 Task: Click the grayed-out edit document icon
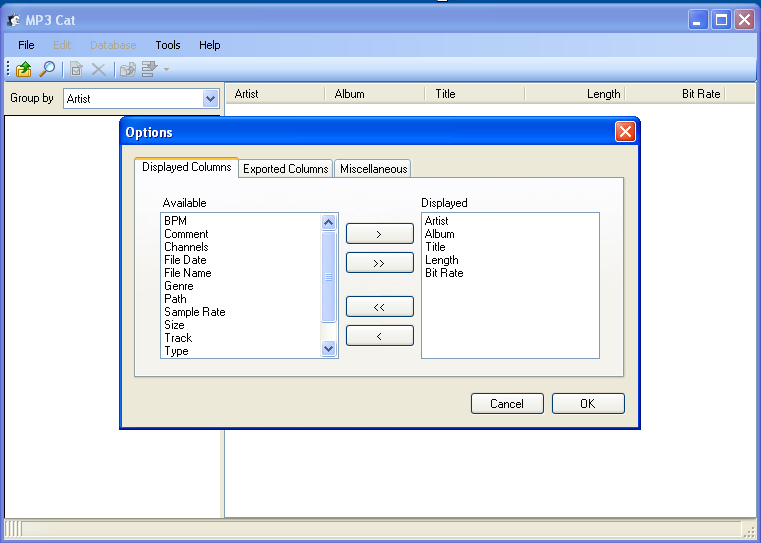click(x=76, y=69)
